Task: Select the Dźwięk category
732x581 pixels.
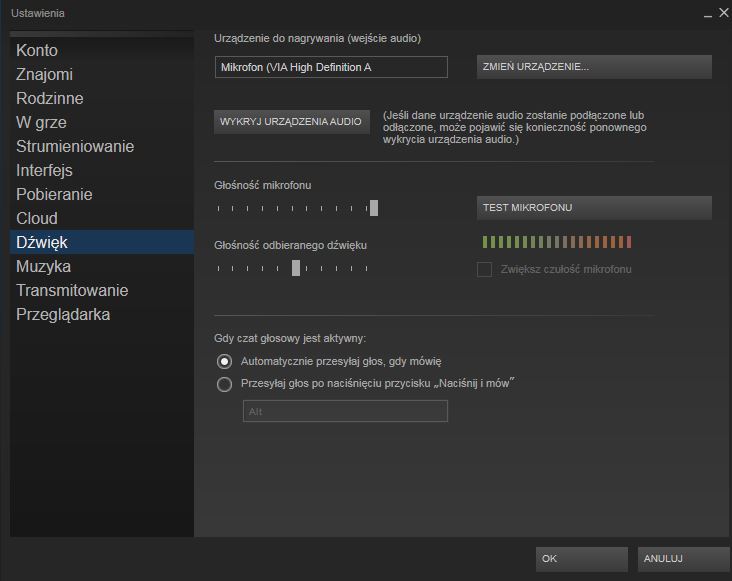Action: (102, 242)
